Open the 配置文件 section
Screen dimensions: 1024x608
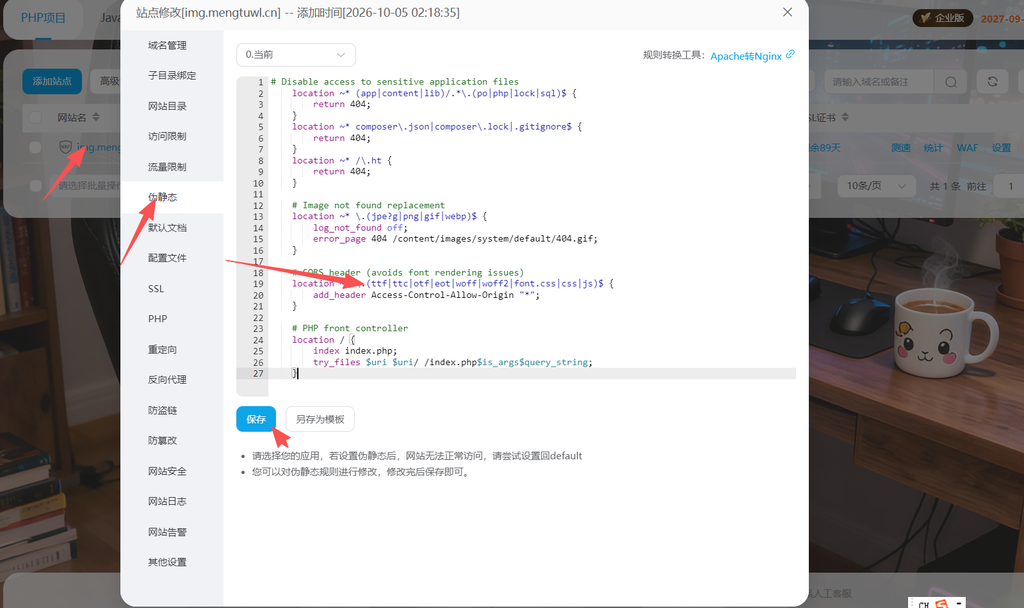click(167, 258)
